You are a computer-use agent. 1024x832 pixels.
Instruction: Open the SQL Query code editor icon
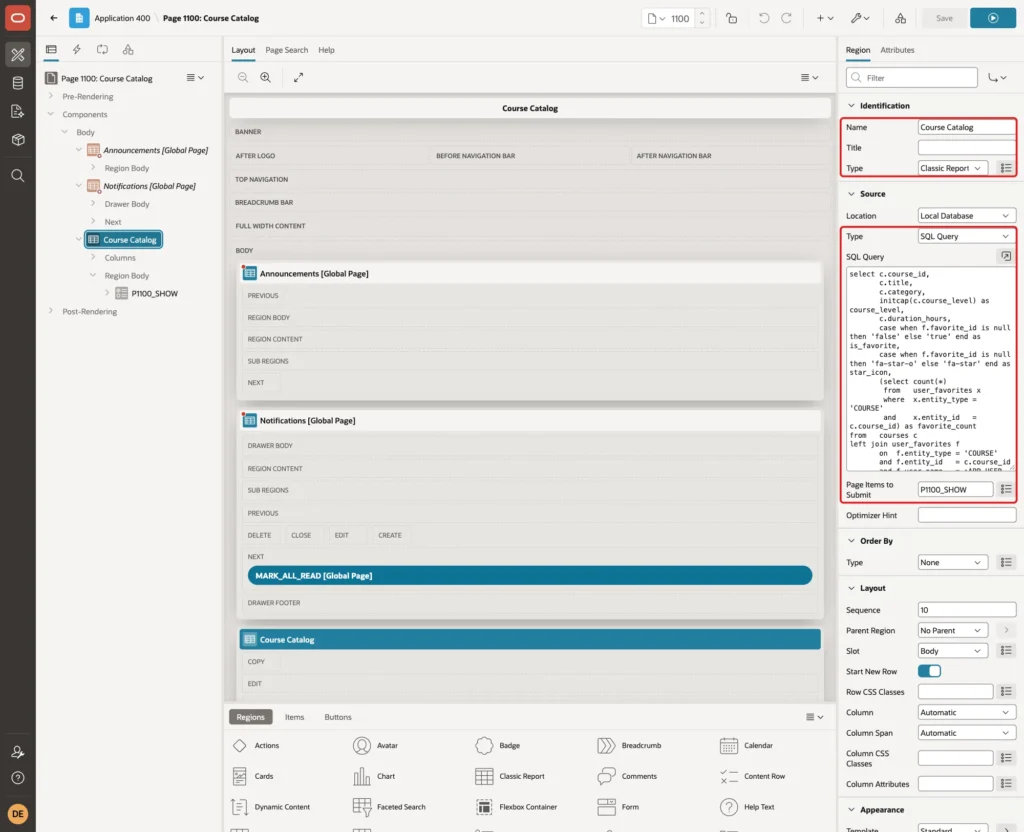tap(1006, 257)
